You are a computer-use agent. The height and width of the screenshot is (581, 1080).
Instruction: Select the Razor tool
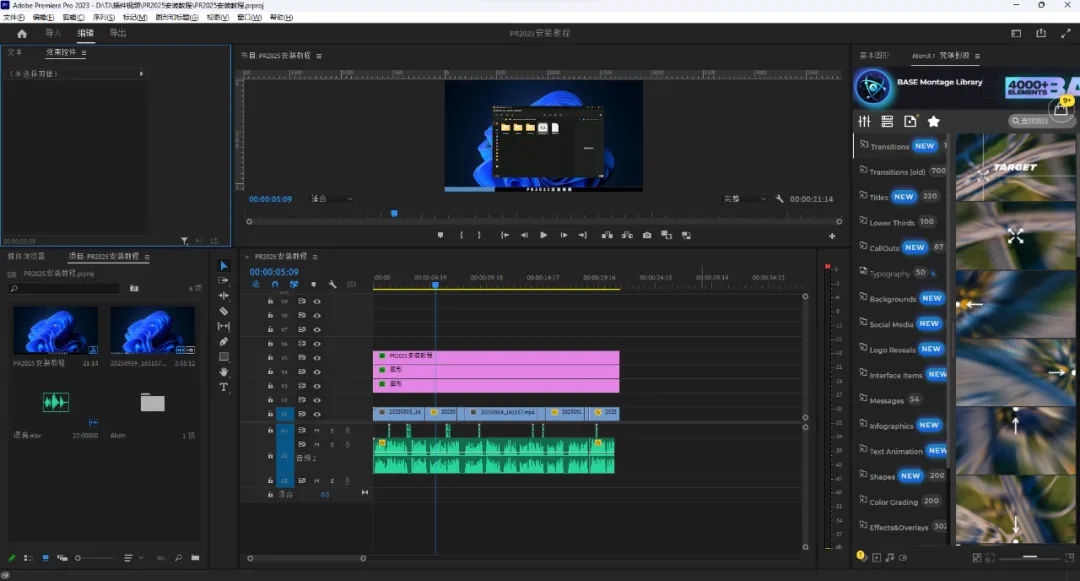pos(223,311)
